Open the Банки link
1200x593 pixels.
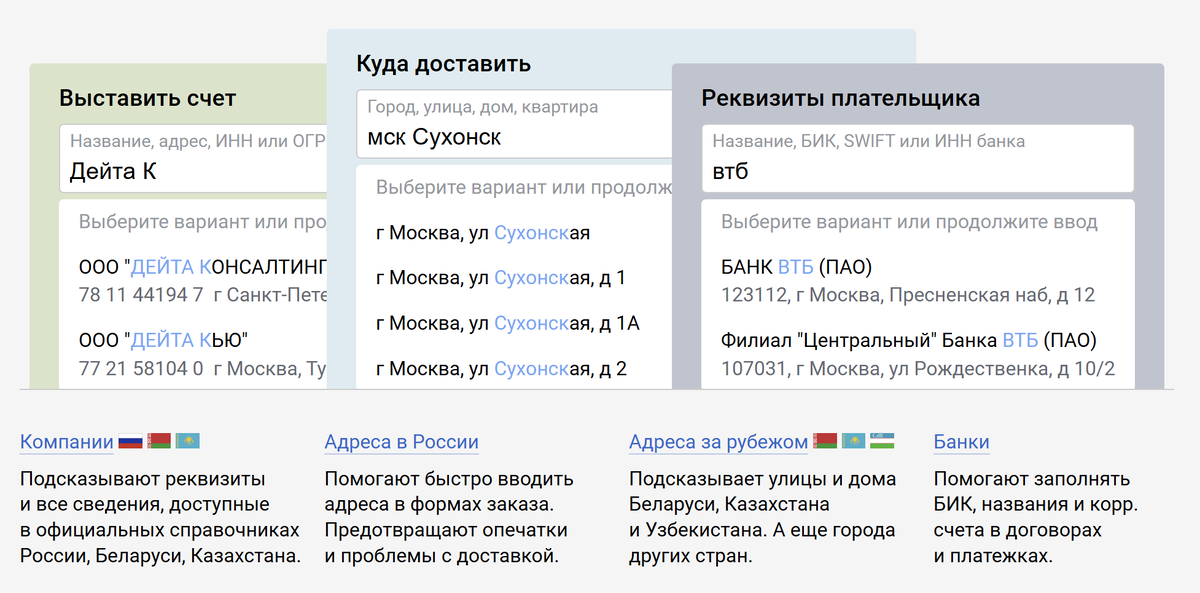point(960,442)
